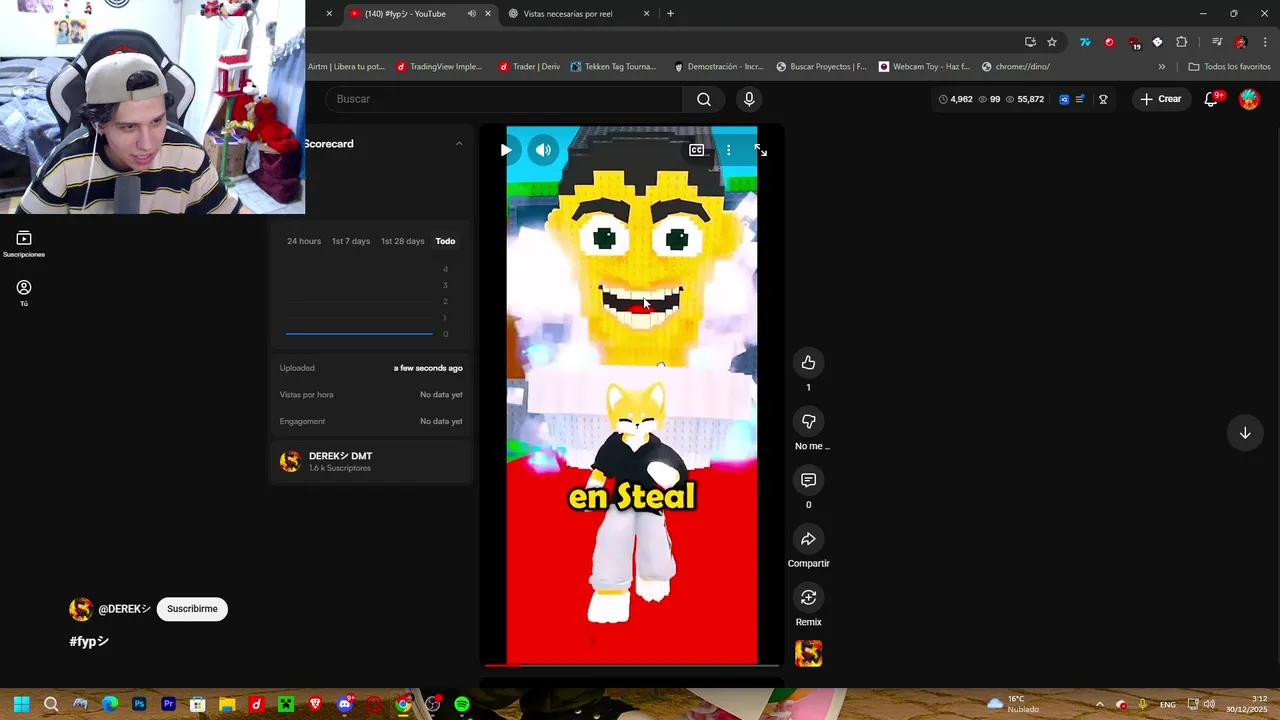The height and width of the screenshot is (720, 1280).
Task: Open the chrome://dino/ bookmark
Action: (1016, 67)
